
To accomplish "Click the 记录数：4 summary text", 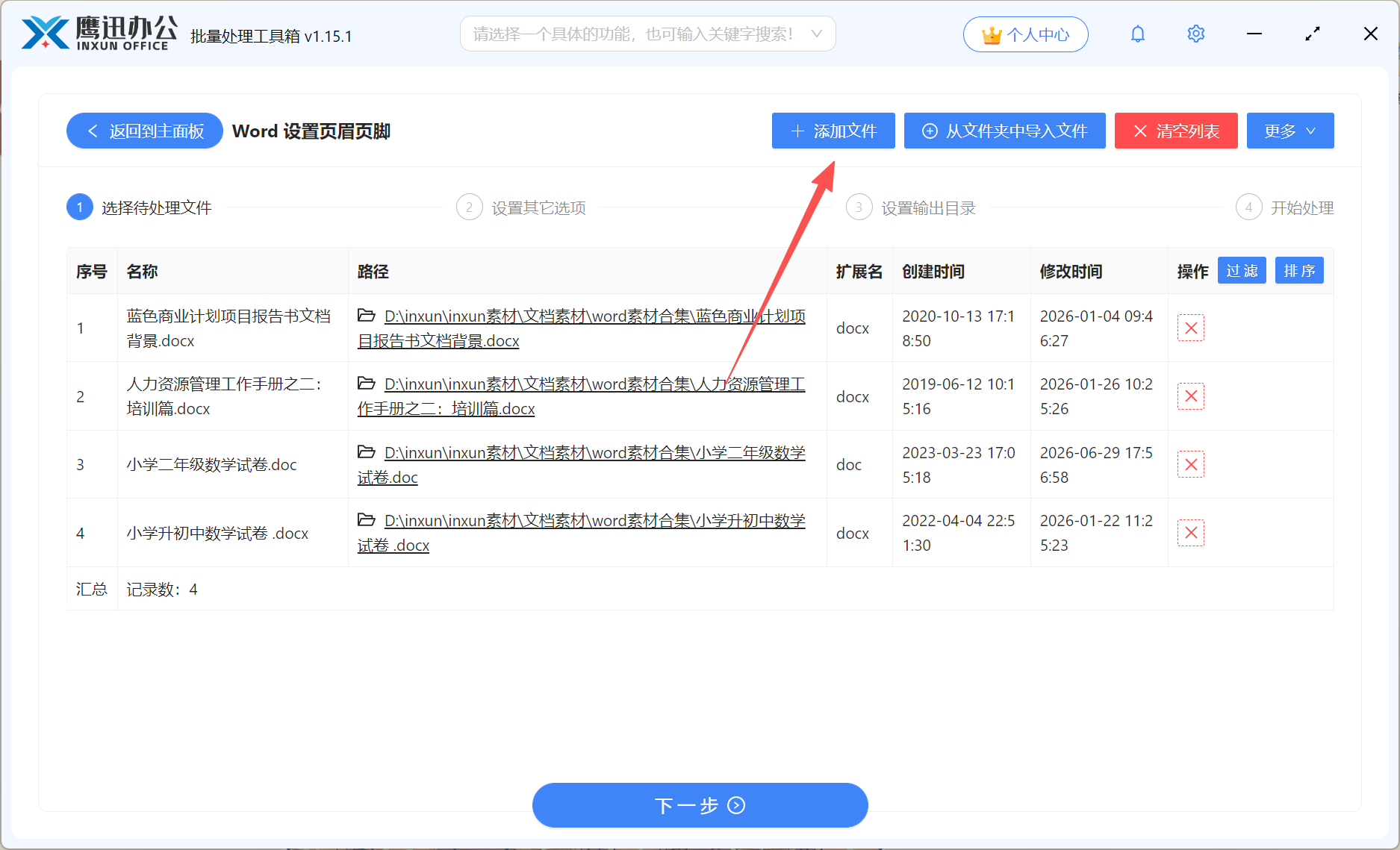I will [162, 590].
